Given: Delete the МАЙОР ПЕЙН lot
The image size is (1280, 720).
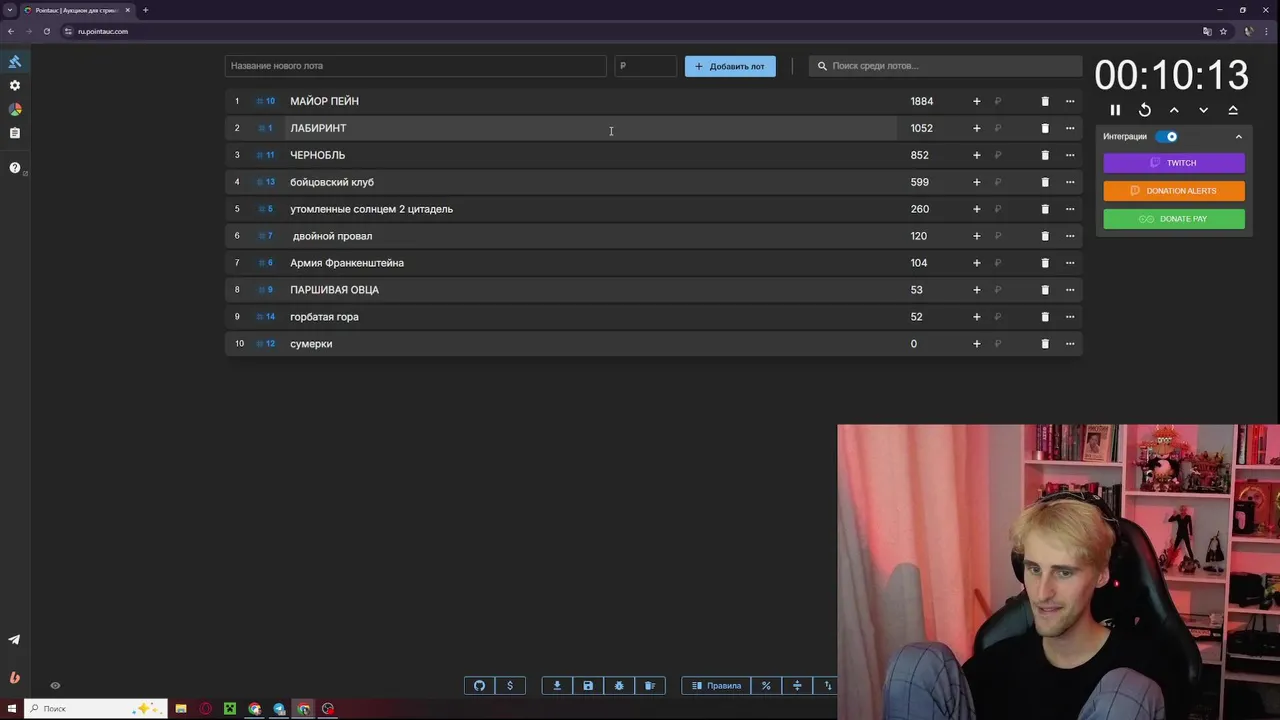Looking at the screenshot, I should (1045, 101).
